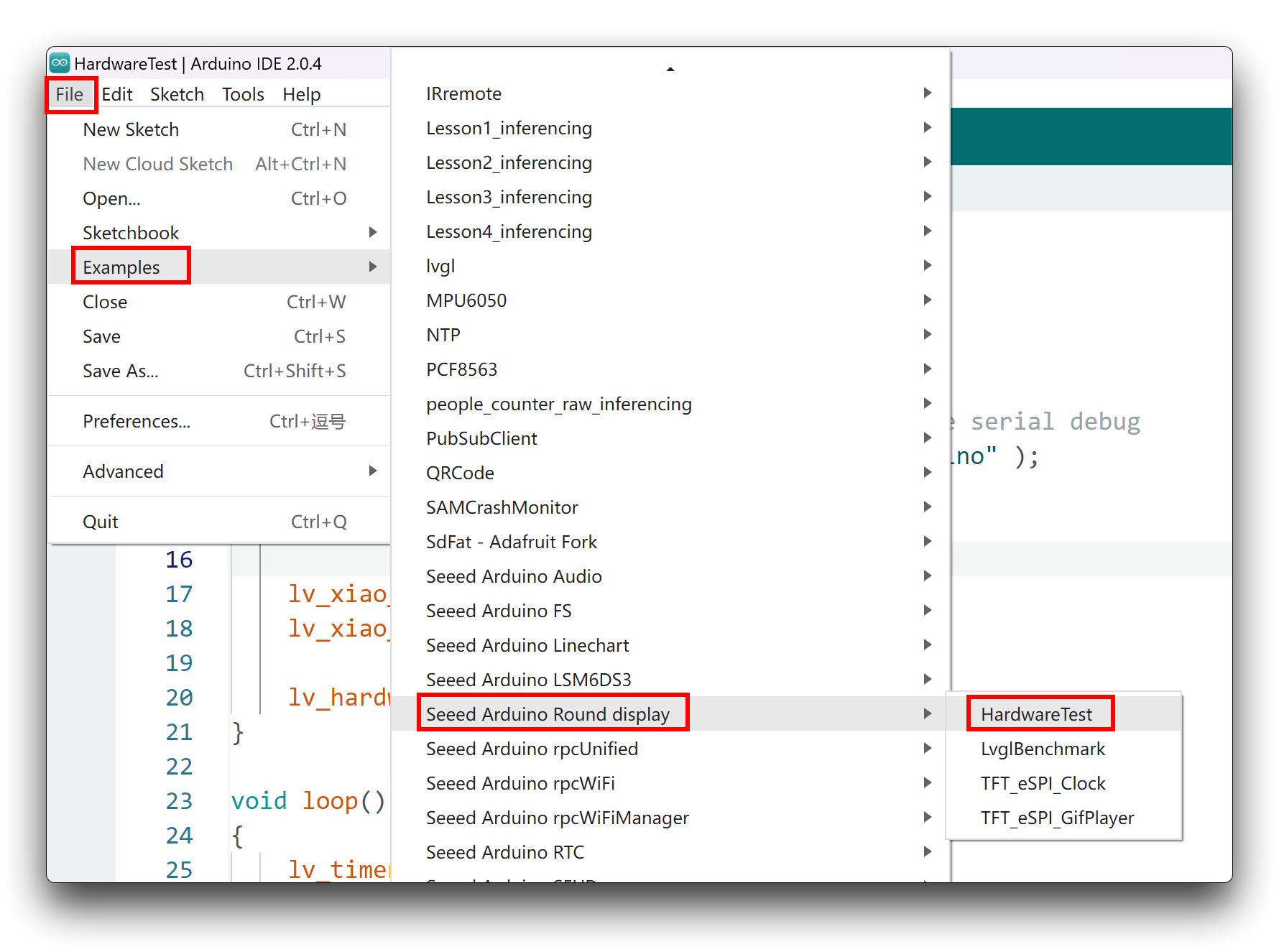This screenshot has height=952, width=1279.
Task: Click line number 21 in editor gutter
Action: 179,732
